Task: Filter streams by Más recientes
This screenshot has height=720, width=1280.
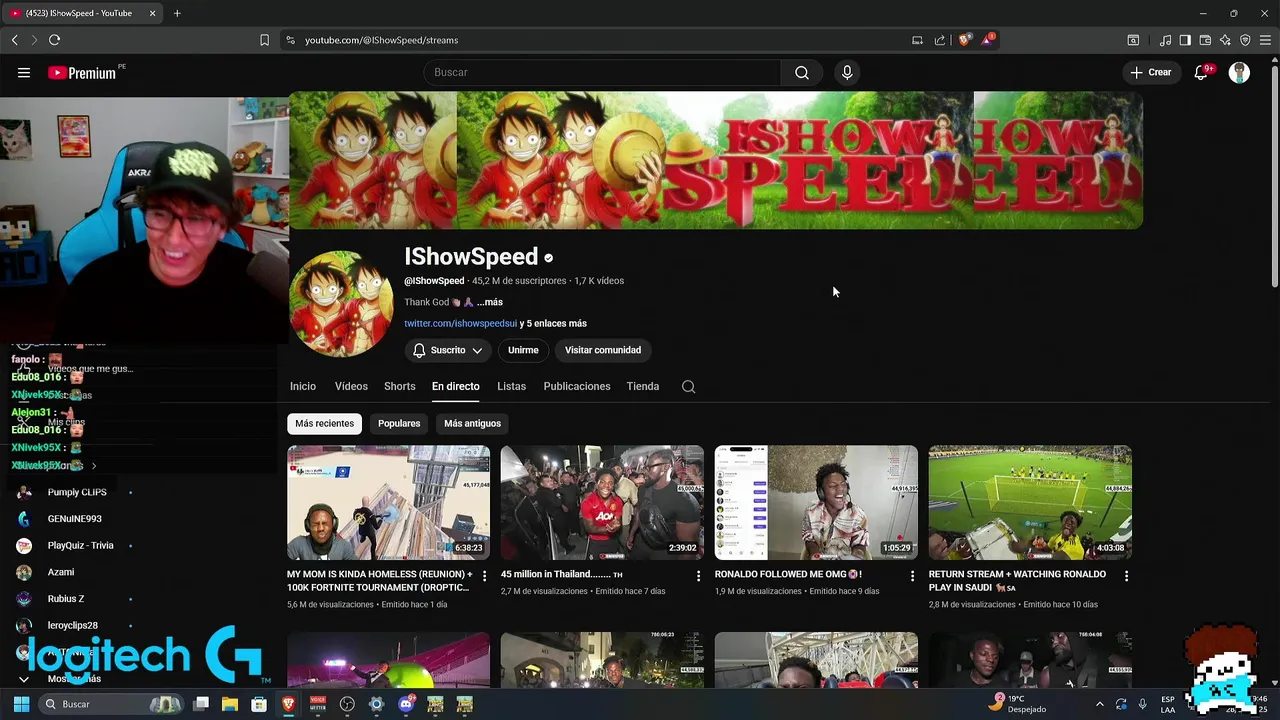Action: 324,423
